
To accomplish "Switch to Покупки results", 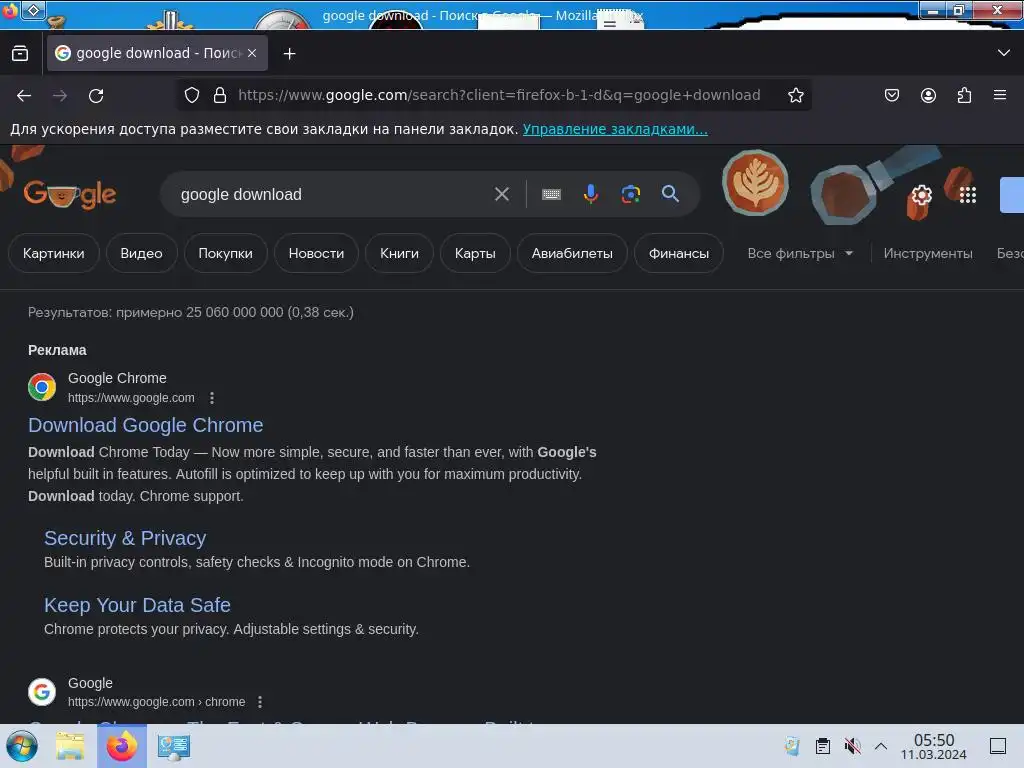I will coord(225,253).
